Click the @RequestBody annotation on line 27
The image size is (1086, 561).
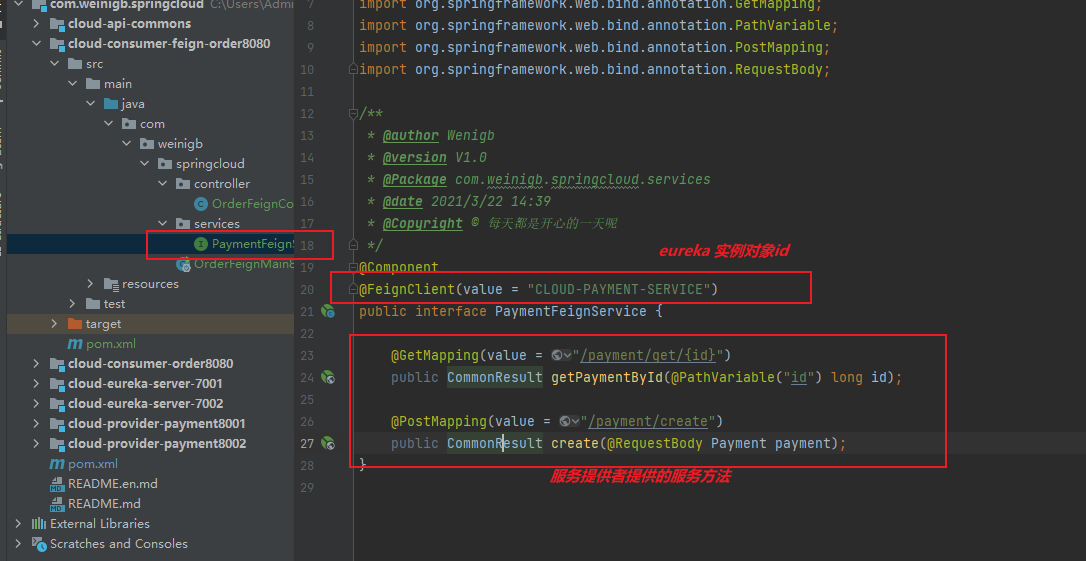tap(655, 443)
